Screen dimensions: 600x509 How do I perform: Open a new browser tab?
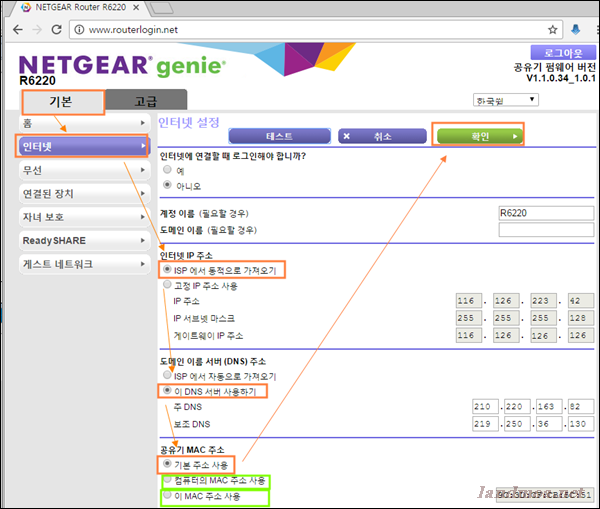coord(161,8)
